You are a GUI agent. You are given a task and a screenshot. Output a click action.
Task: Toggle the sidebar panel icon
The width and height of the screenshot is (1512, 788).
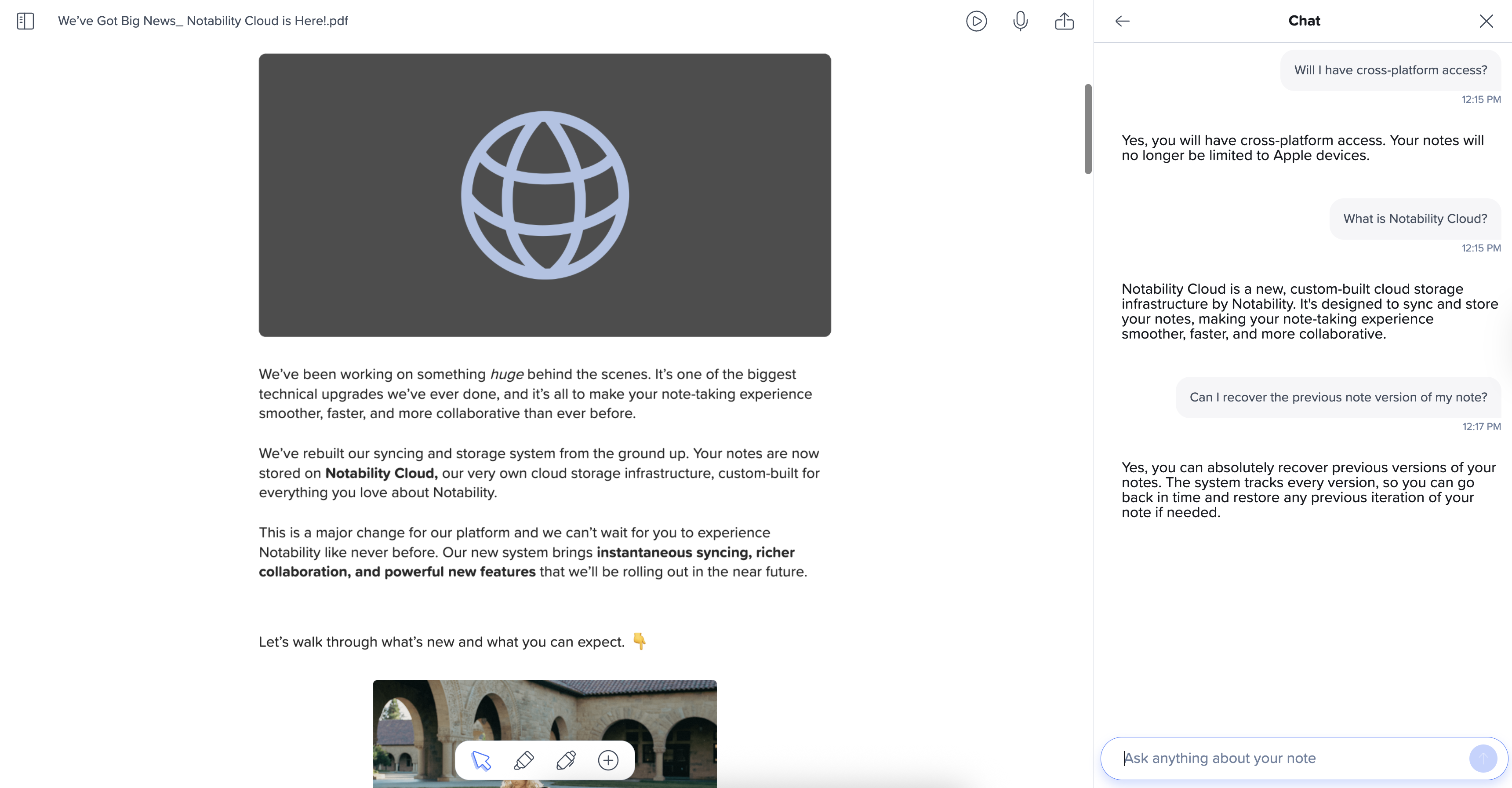tap(25, 21)
